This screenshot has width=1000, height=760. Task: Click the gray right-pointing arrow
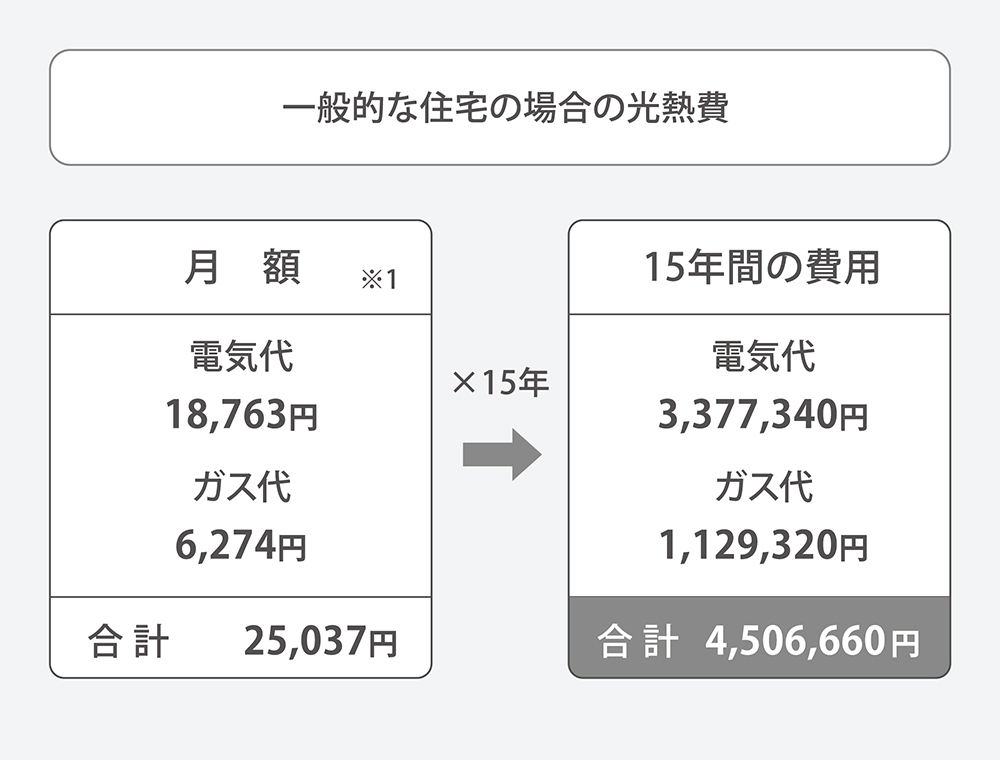502,454
